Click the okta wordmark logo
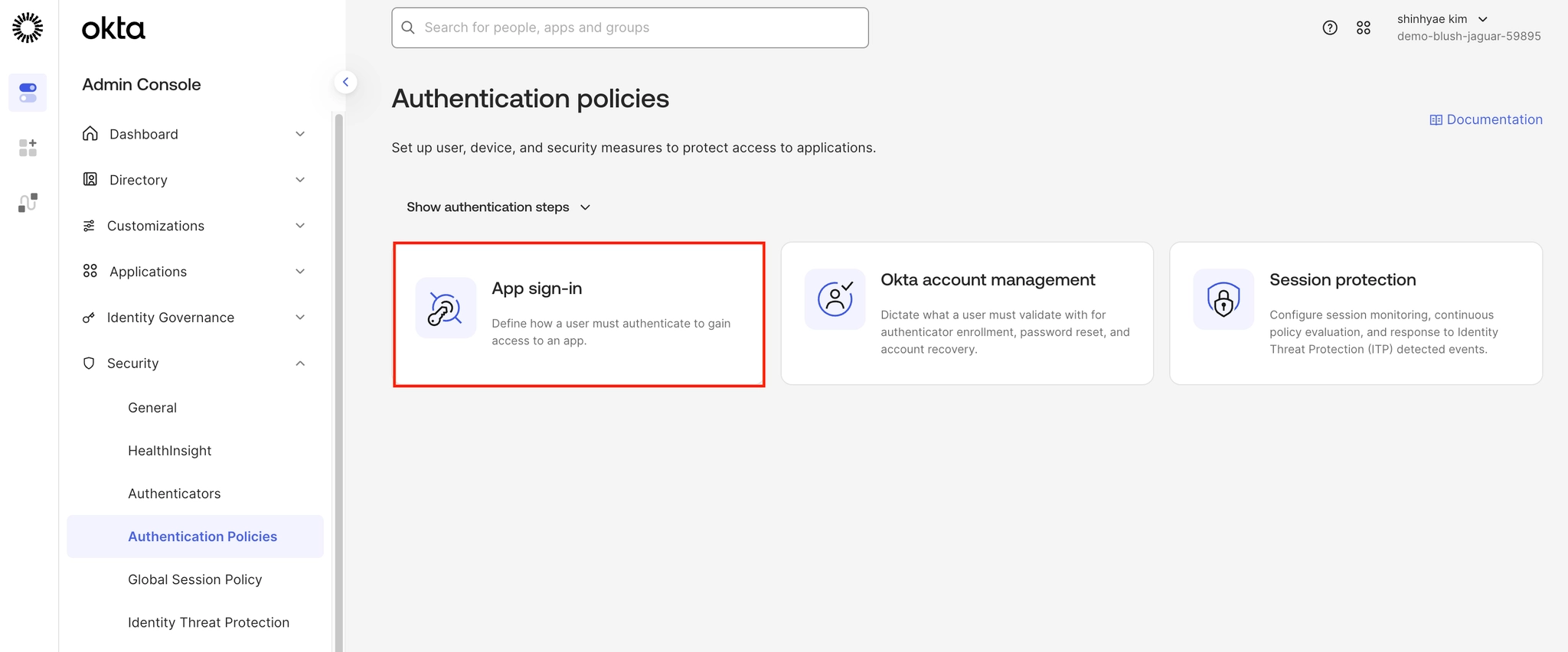 (x=113, y=28)
